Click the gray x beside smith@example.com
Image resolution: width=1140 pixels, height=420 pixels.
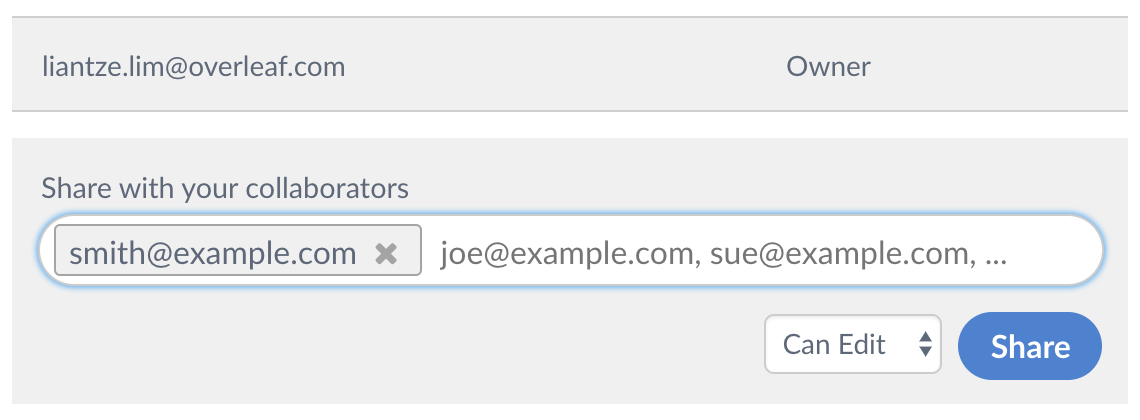click(x=386, y=253)
